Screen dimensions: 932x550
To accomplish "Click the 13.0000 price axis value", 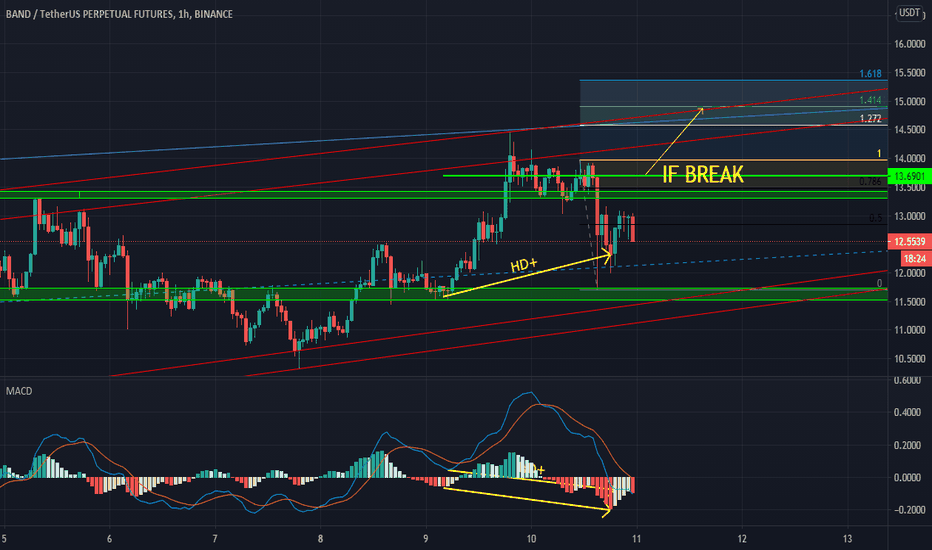I will pyautogui.click(x=909, y=216).
